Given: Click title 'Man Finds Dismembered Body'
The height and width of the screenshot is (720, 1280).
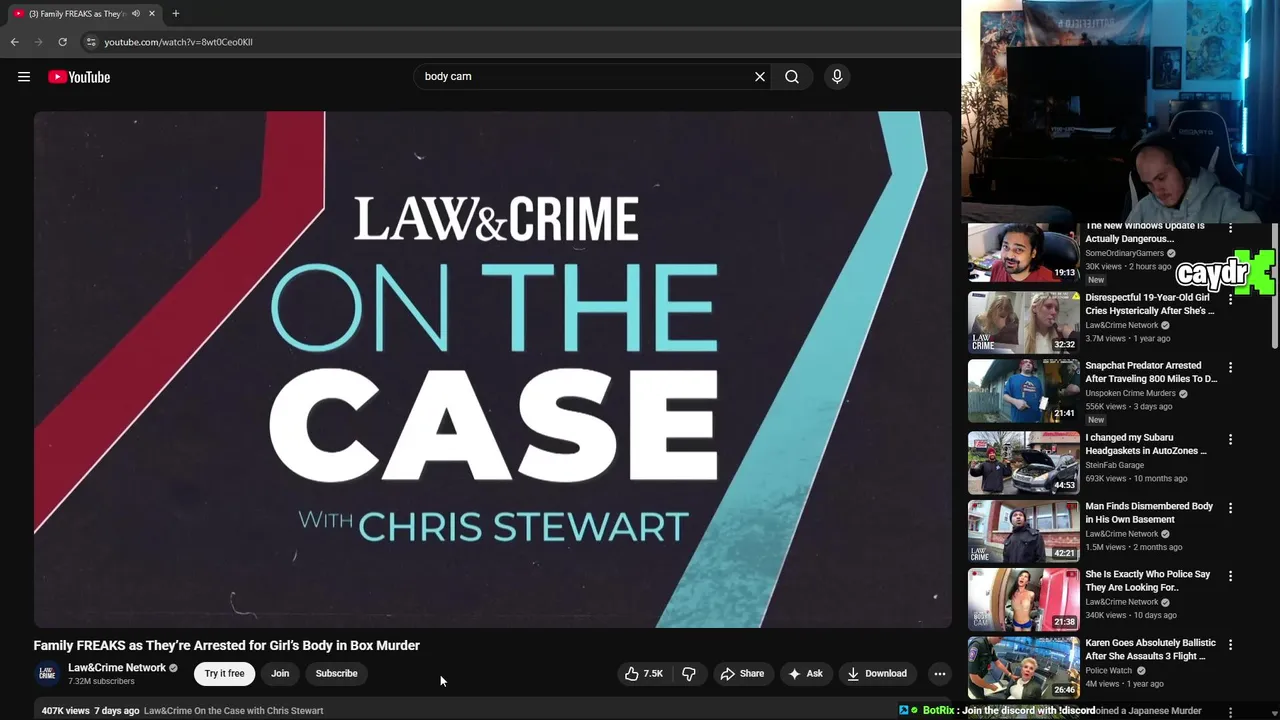Looking at the screenshot, I should click(1149, 513).
